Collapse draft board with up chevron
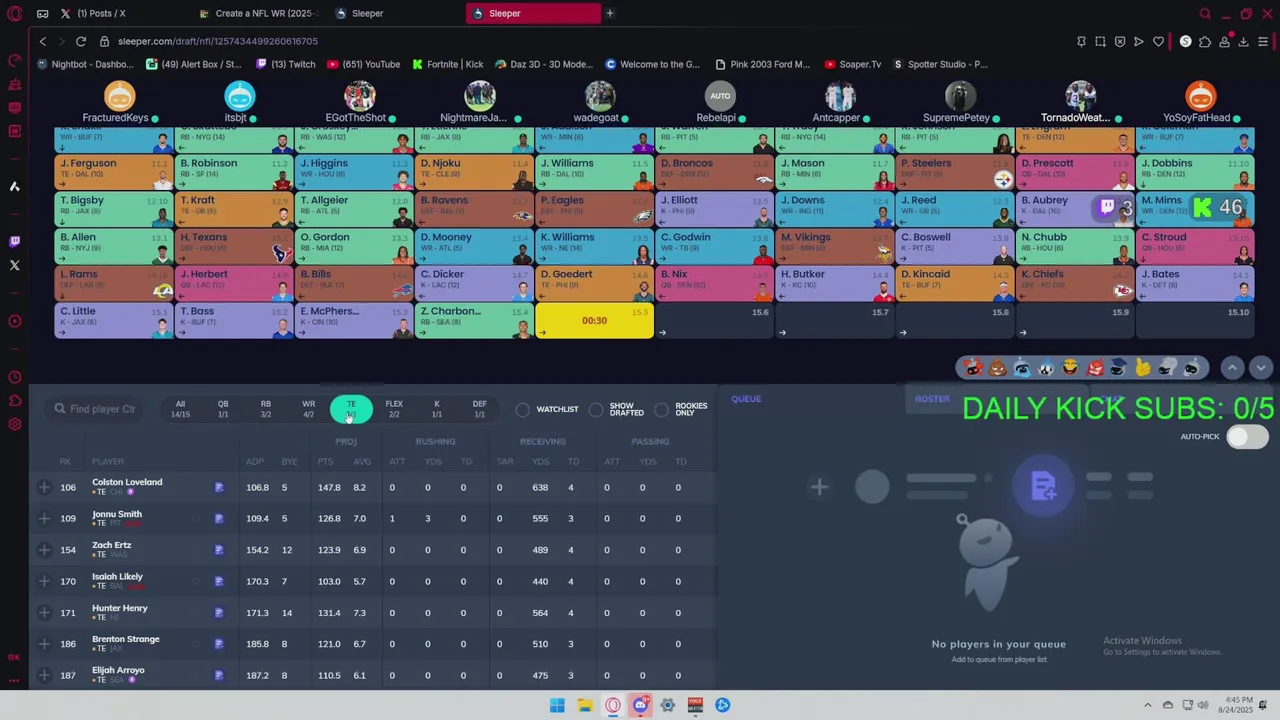Screen dimensions: 1280x720 click(x=1232, y=368)
